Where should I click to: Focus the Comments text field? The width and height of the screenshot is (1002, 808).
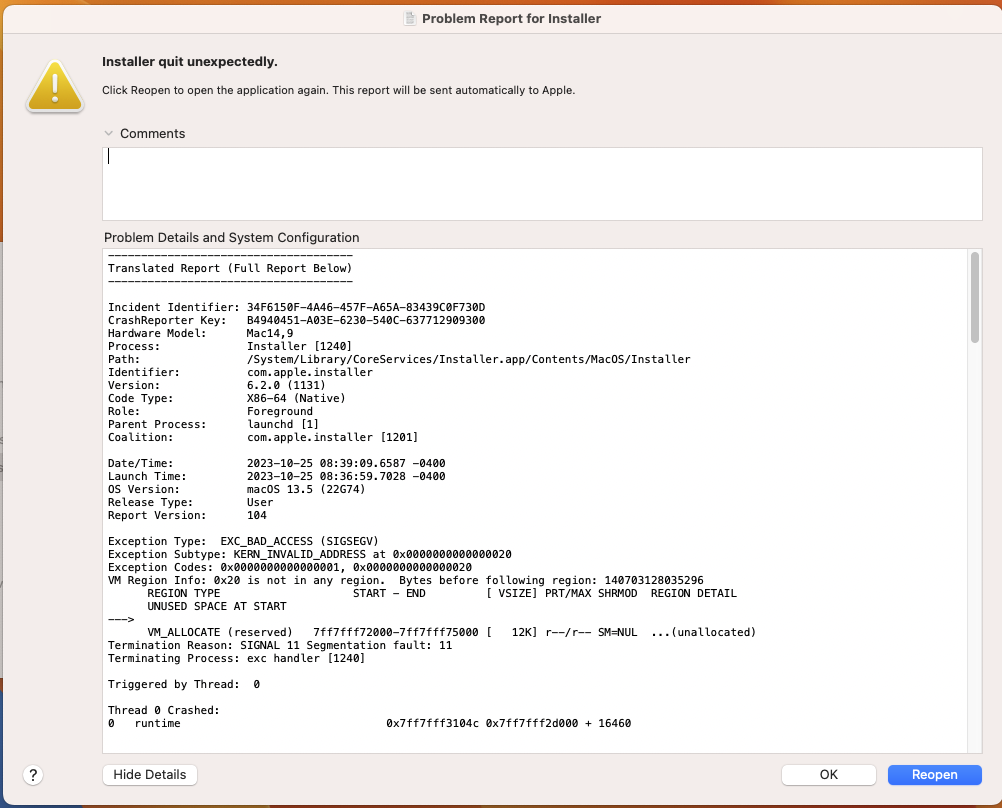coord(542,184)
